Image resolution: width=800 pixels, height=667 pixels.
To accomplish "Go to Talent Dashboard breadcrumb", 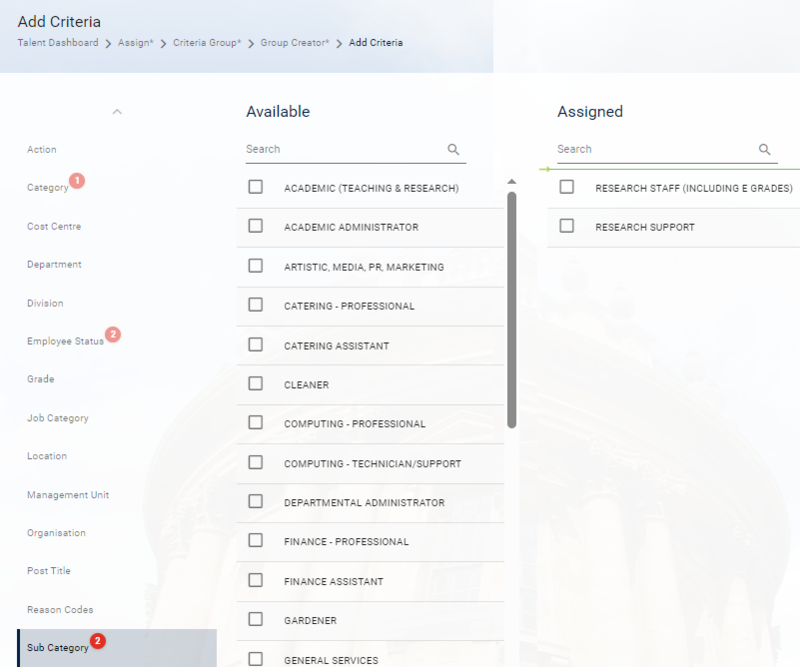I will (58, 43).
